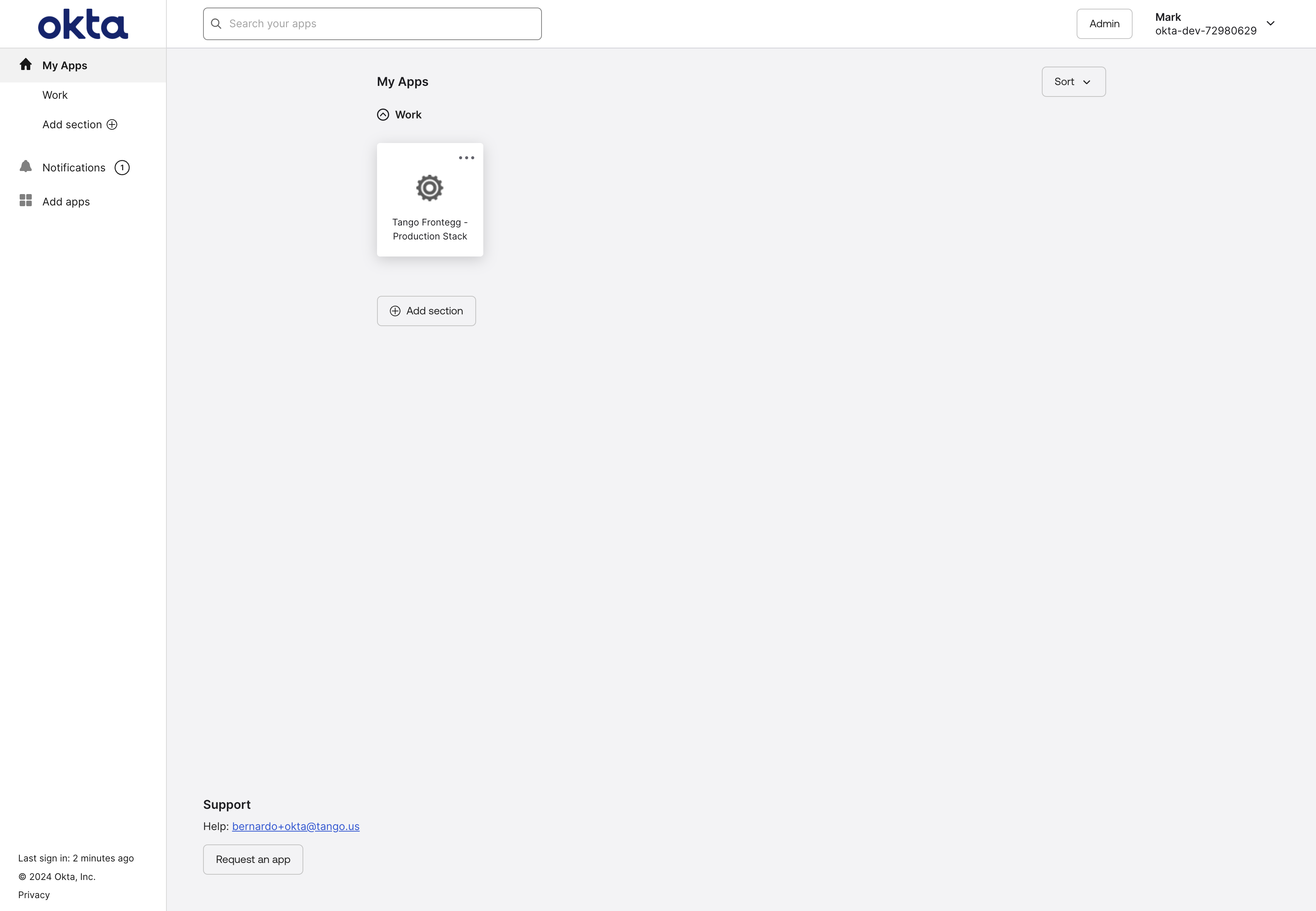Click Request an app button
The image size is (1316, 911).
(253, 860)
